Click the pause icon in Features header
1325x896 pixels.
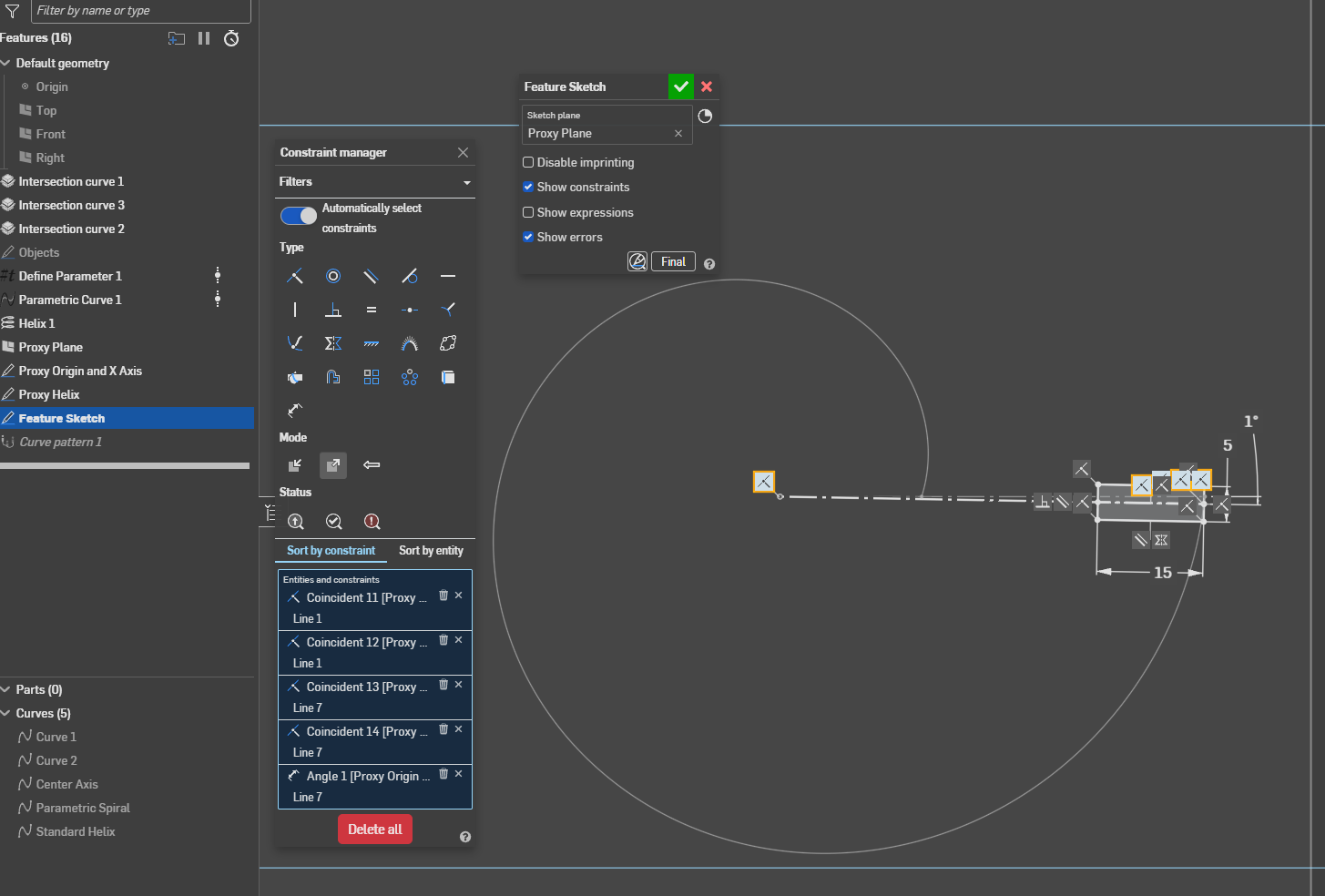point(204,38)
